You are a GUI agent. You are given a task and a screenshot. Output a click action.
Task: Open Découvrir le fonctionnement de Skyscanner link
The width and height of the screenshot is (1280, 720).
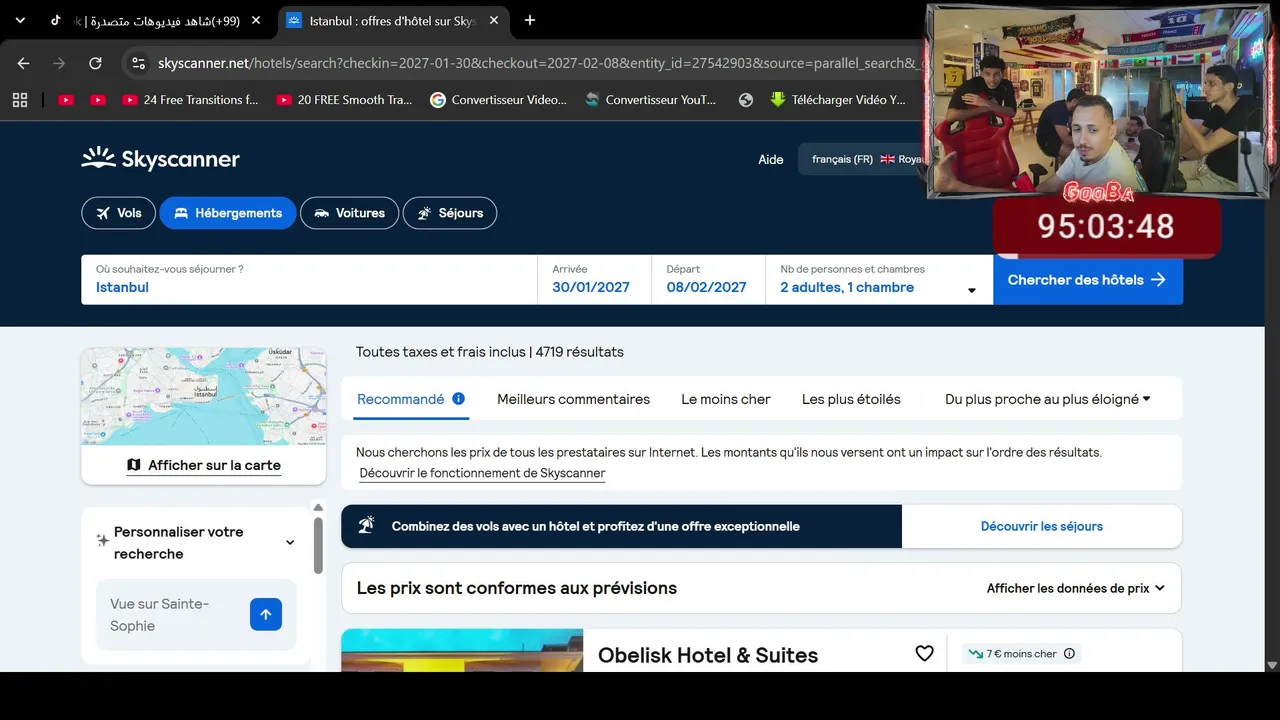(x=482, y=473)
